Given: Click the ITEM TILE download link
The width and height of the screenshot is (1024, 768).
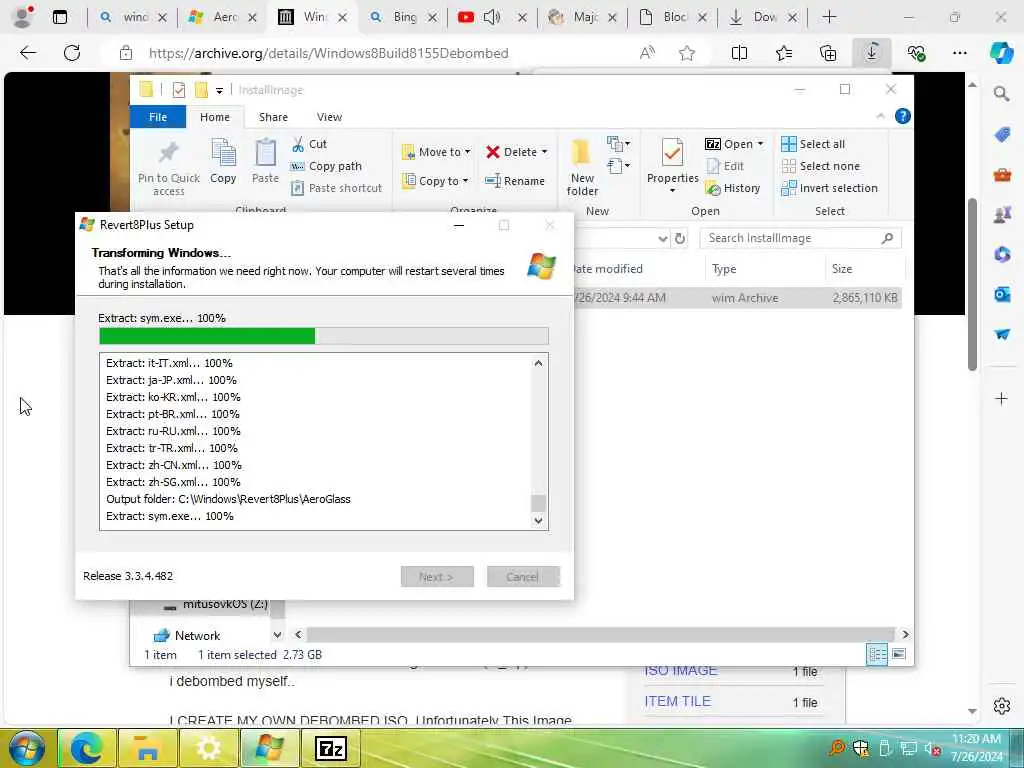Looking at the screenshot, I should [x=677, y=701].
